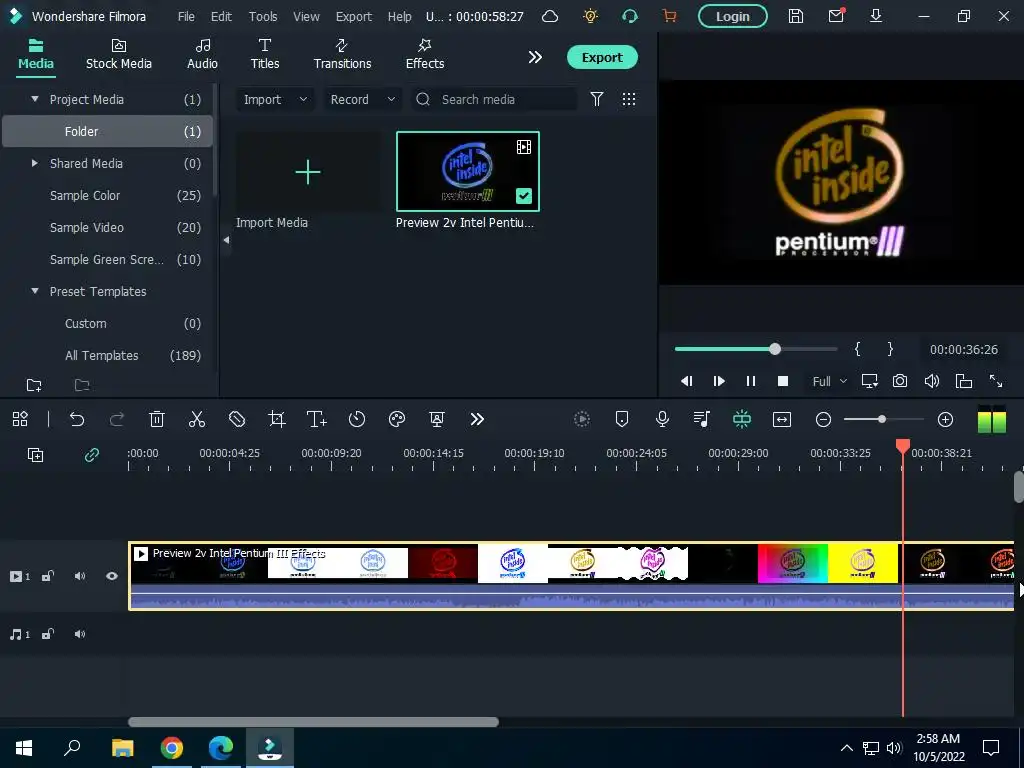Open the Import dropdown
Image resolution: width=1024 pixels, height=768 pixels.
(x=275, y=99)
